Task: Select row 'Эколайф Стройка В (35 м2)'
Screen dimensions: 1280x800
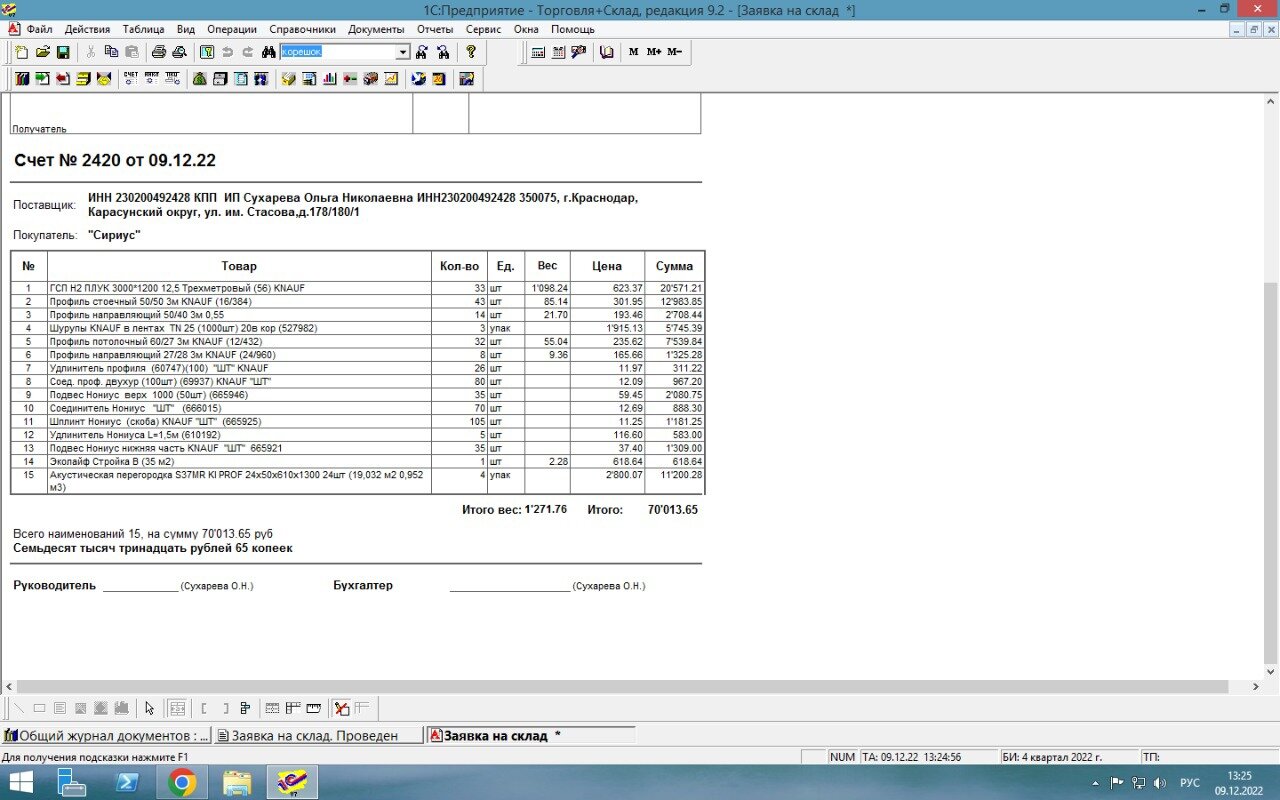Action: click(357, 462)
